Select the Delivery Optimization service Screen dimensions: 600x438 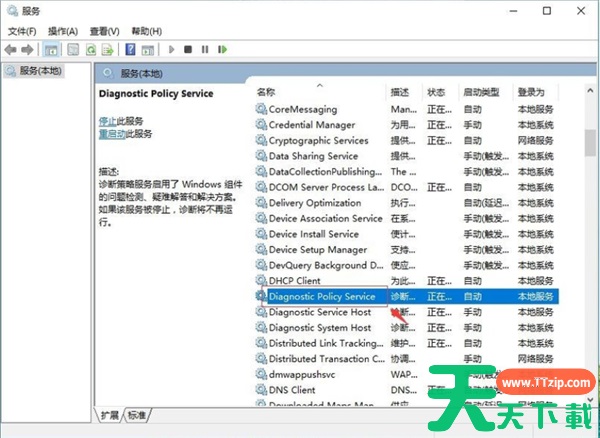[407, 203]
